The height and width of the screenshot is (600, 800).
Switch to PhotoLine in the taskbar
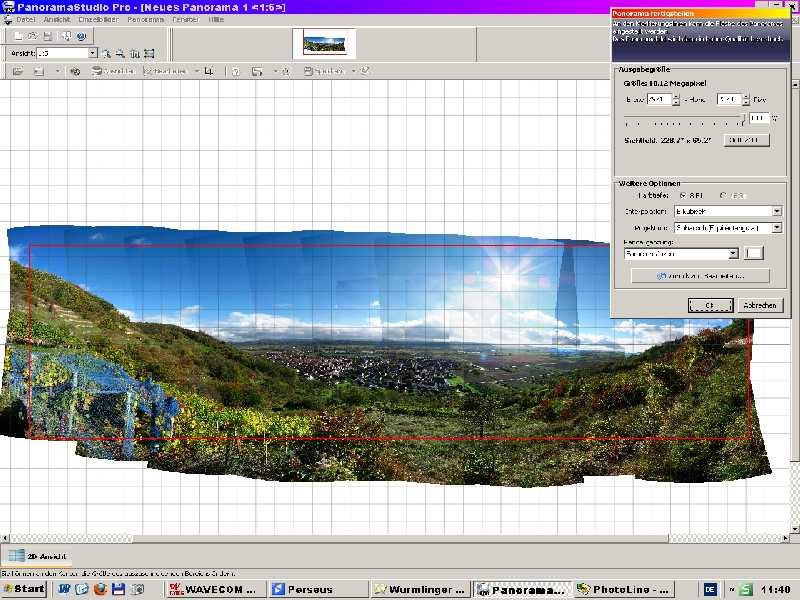(623, 589)
